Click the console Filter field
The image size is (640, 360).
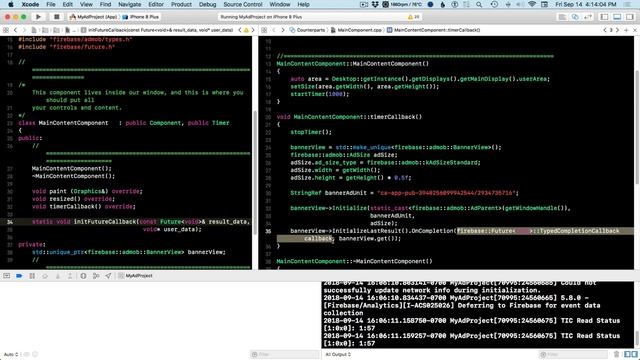pyautogui.click(x=573, y=354)
